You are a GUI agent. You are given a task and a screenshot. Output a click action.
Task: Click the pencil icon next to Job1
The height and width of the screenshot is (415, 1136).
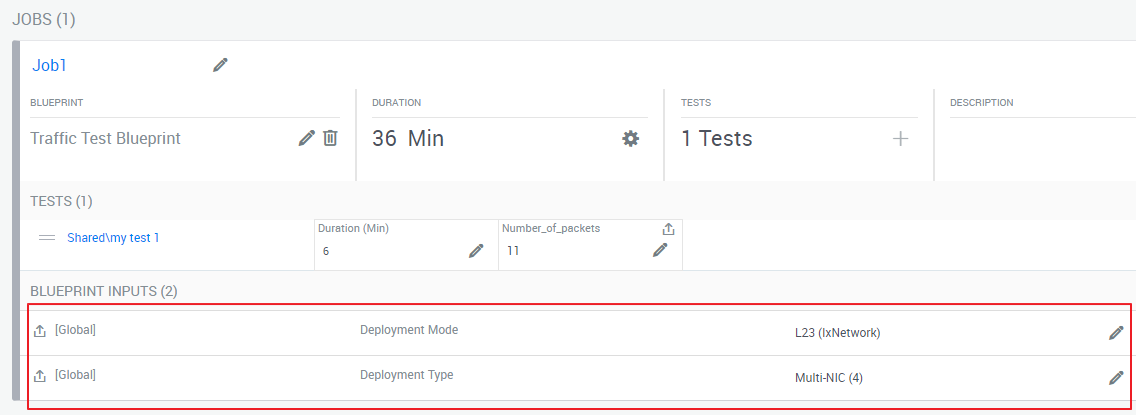220,65
